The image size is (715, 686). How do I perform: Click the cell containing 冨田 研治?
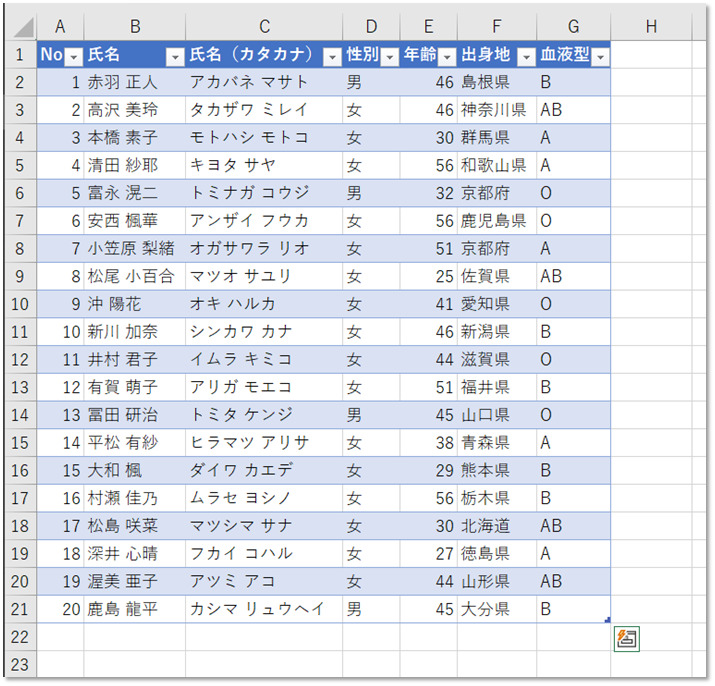pyautogui.click(x=135, y=415)
